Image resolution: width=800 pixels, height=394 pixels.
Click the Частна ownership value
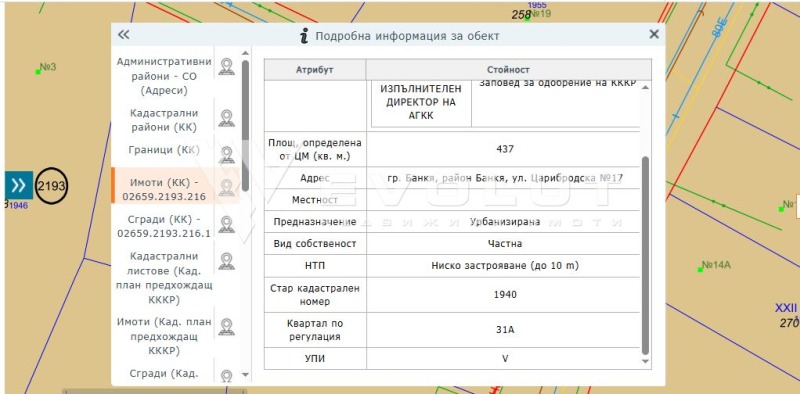tap(505, 244)
